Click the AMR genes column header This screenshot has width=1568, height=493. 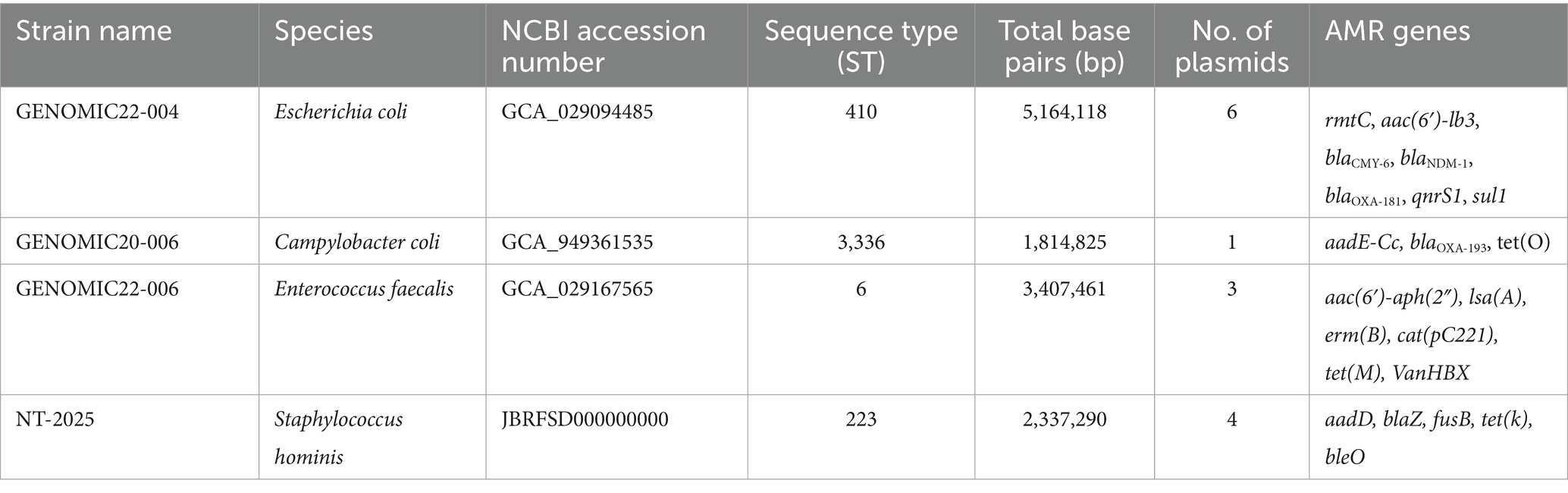coord(1397,32)
